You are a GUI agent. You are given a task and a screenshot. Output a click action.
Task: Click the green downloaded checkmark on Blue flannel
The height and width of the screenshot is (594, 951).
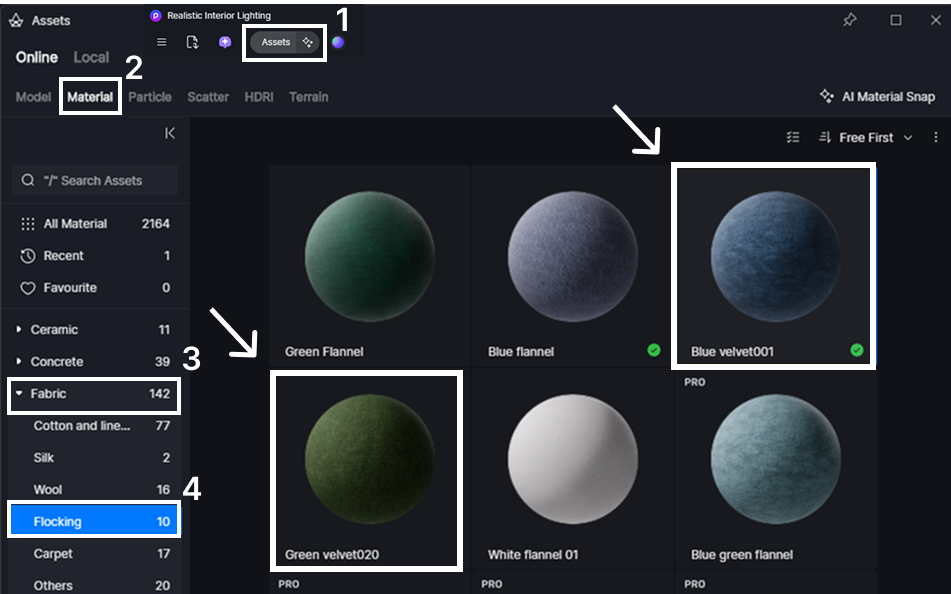(654, 350)
